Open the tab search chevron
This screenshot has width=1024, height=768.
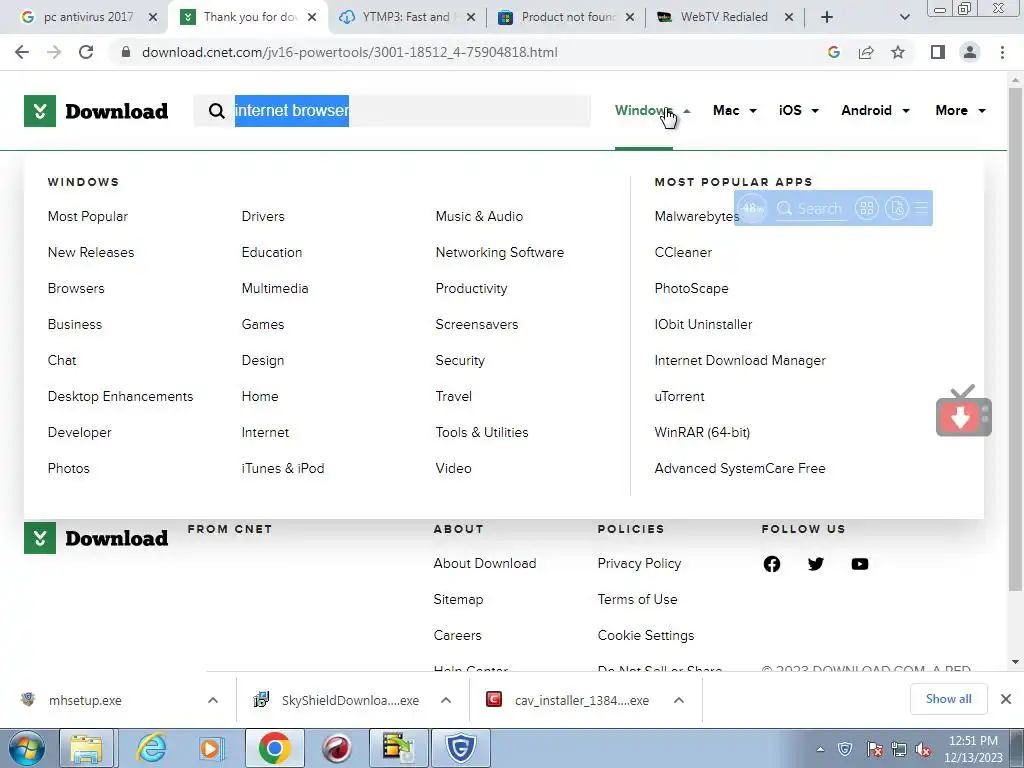[x=904, y=17]
